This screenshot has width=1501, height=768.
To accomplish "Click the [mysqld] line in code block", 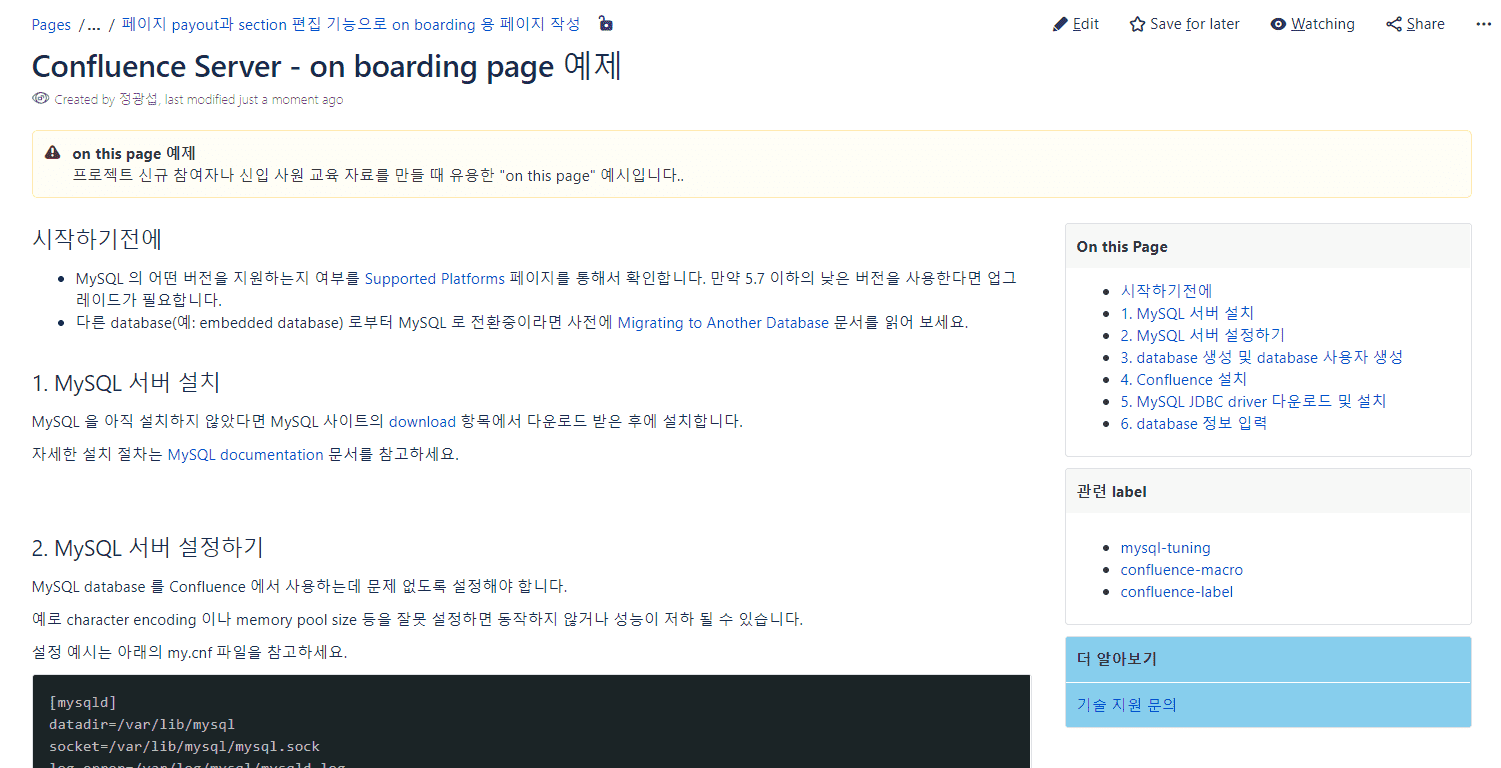I will [83, 702].
